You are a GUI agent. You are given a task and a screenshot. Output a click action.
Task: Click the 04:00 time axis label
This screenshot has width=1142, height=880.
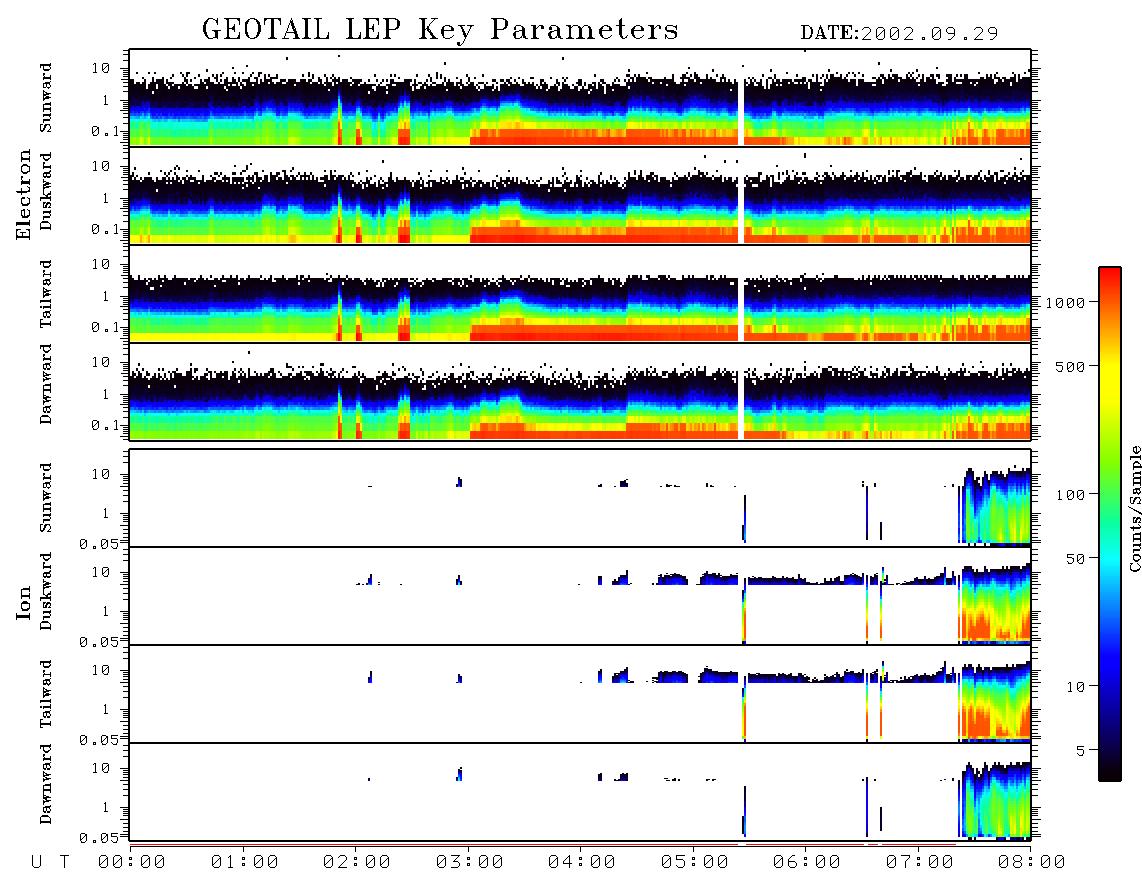(582, 863)
